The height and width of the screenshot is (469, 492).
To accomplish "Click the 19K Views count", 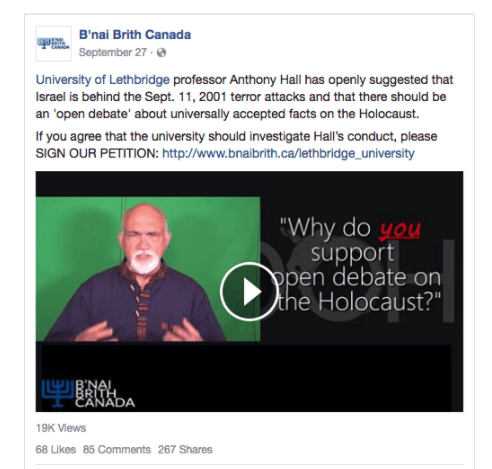I will point(61,428).
